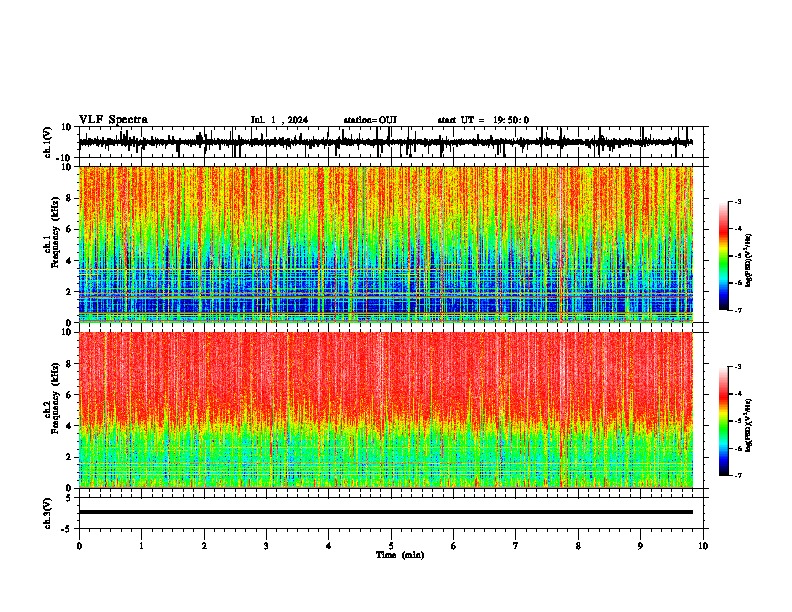Click the 7 tick label on time axis
This screenshot has width=792, height=612.
click(x=516, y=546)
